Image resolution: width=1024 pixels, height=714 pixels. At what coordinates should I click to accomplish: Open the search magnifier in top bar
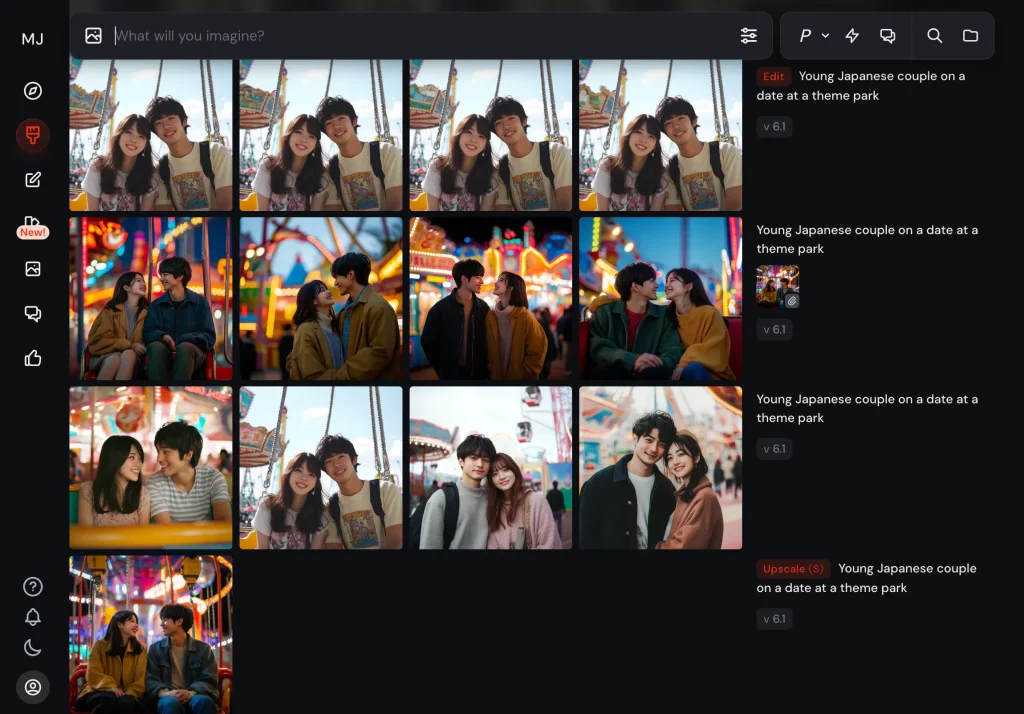point(935,36)
